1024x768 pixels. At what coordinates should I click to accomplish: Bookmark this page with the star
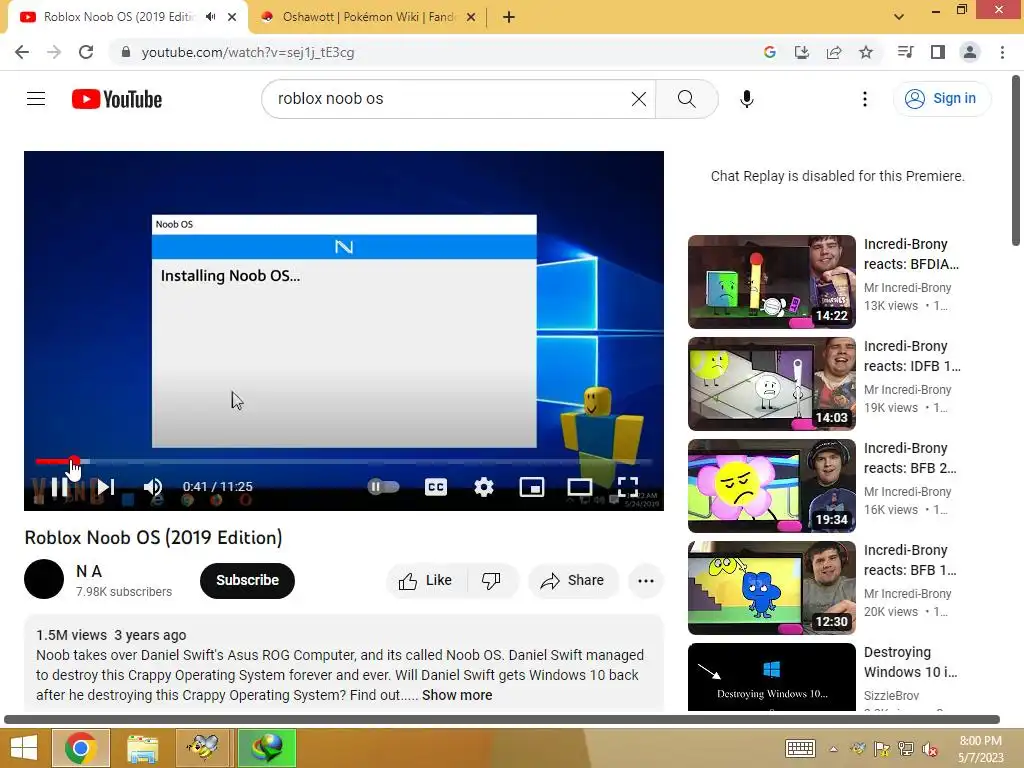pyautogui.click(x=866, y=52)
